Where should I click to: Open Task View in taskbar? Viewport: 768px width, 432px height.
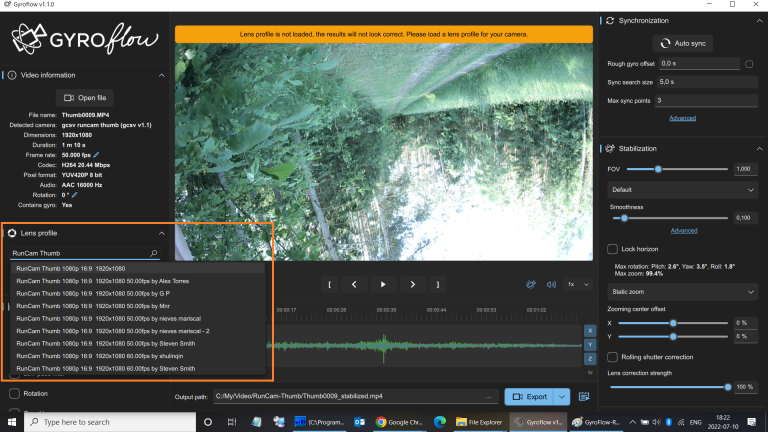click(x=232, y=422)
